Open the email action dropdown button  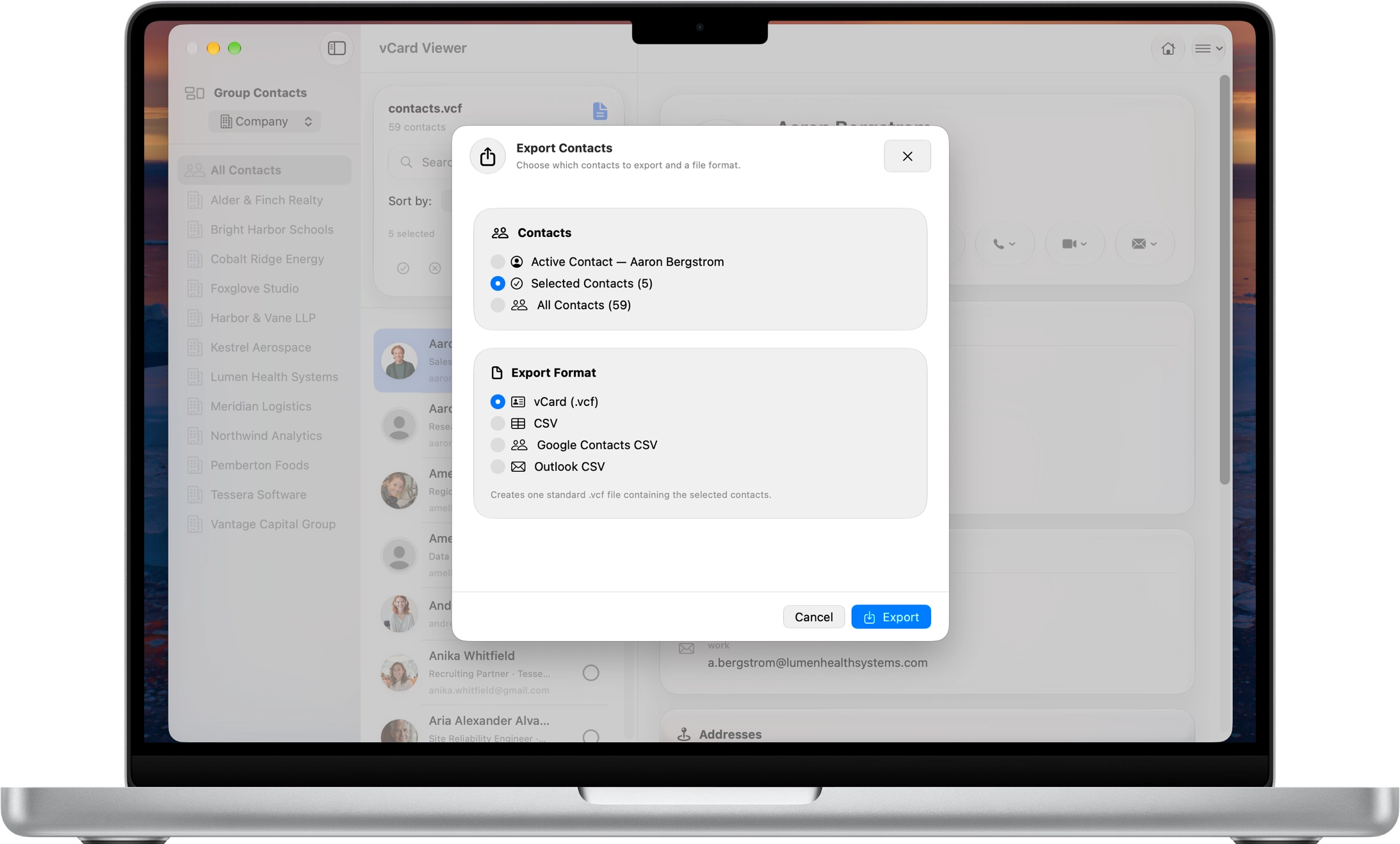[x=1144, y=243]
